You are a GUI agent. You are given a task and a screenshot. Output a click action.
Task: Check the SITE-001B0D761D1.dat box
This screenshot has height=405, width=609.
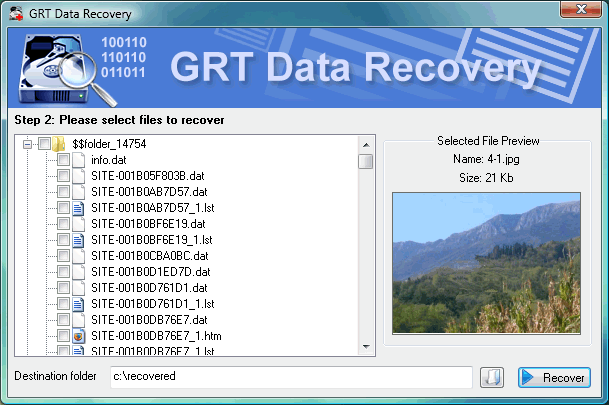pos(63,288)
